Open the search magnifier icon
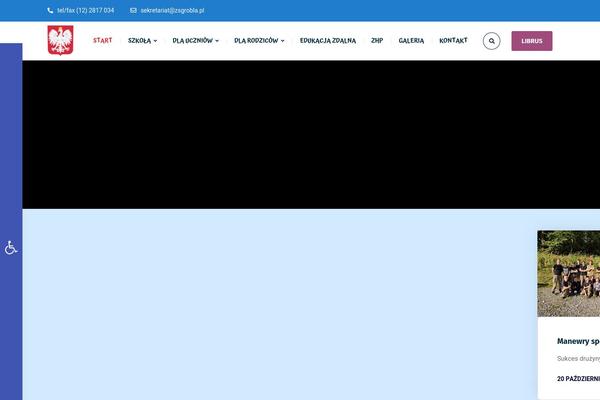This screenshot has height=400, width=600. 491,41
